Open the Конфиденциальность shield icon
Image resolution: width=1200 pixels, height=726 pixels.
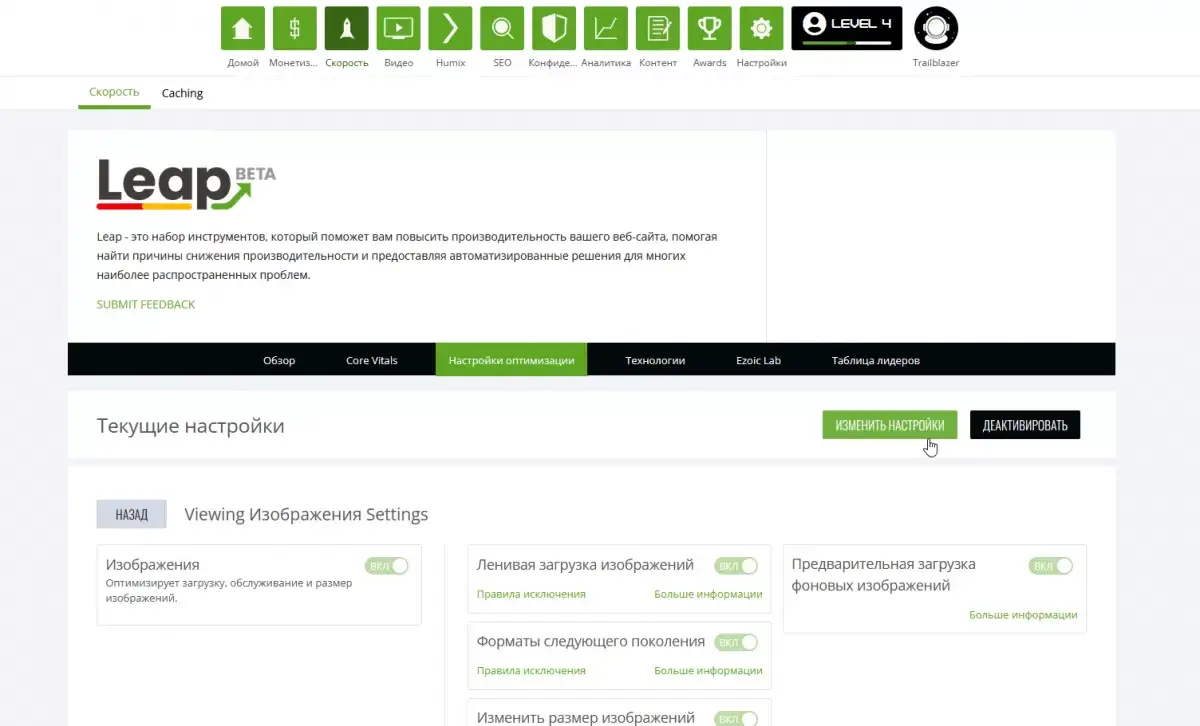pos(554,28)
